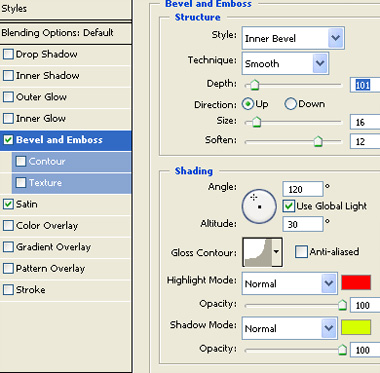Image resolution: width=380 pixels, height=373 pixels.
Task: Select the Drop Shadow effect label
Action: point(47,54)
